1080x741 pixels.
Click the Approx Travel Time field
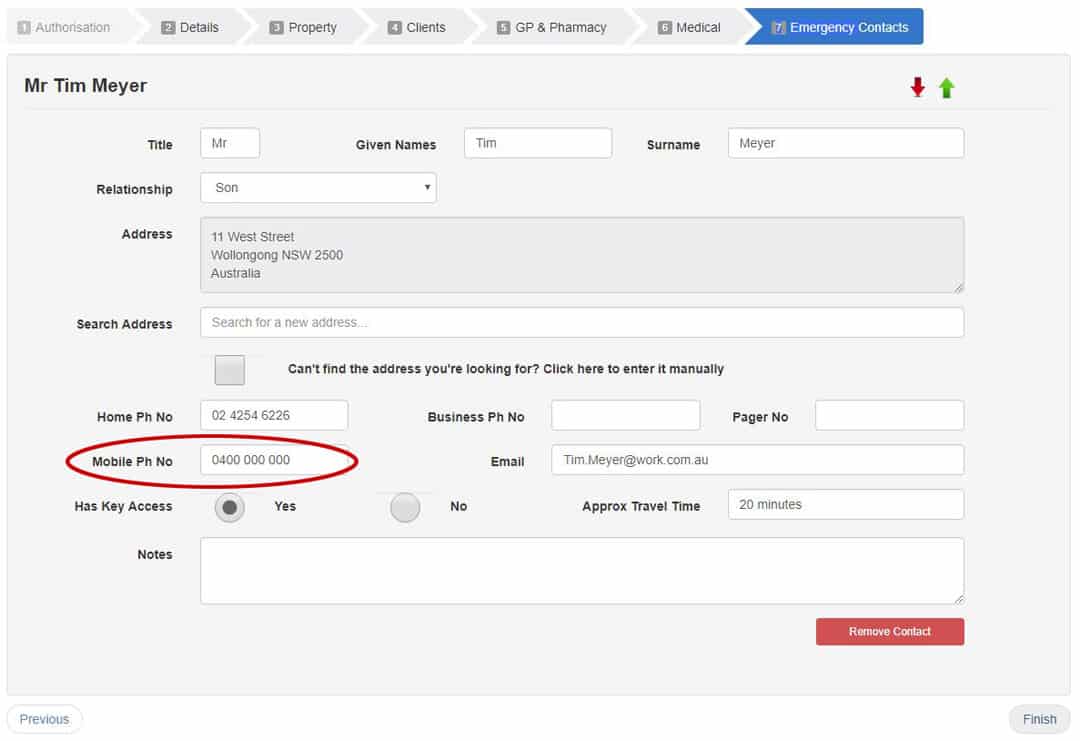pyautogui.click(x=846, y=505)
